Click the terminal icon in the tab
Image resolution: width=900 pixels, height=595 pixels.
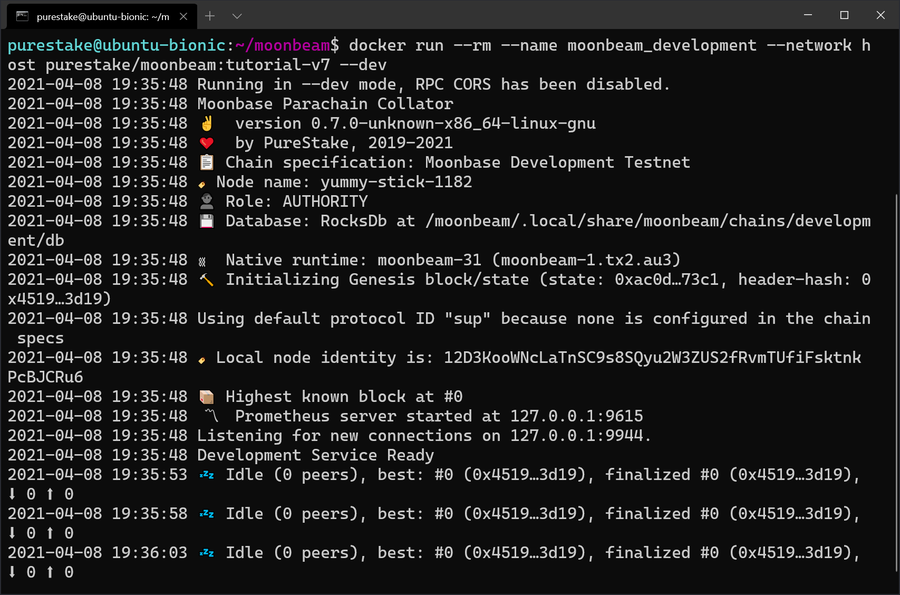[x=22, y=16]
